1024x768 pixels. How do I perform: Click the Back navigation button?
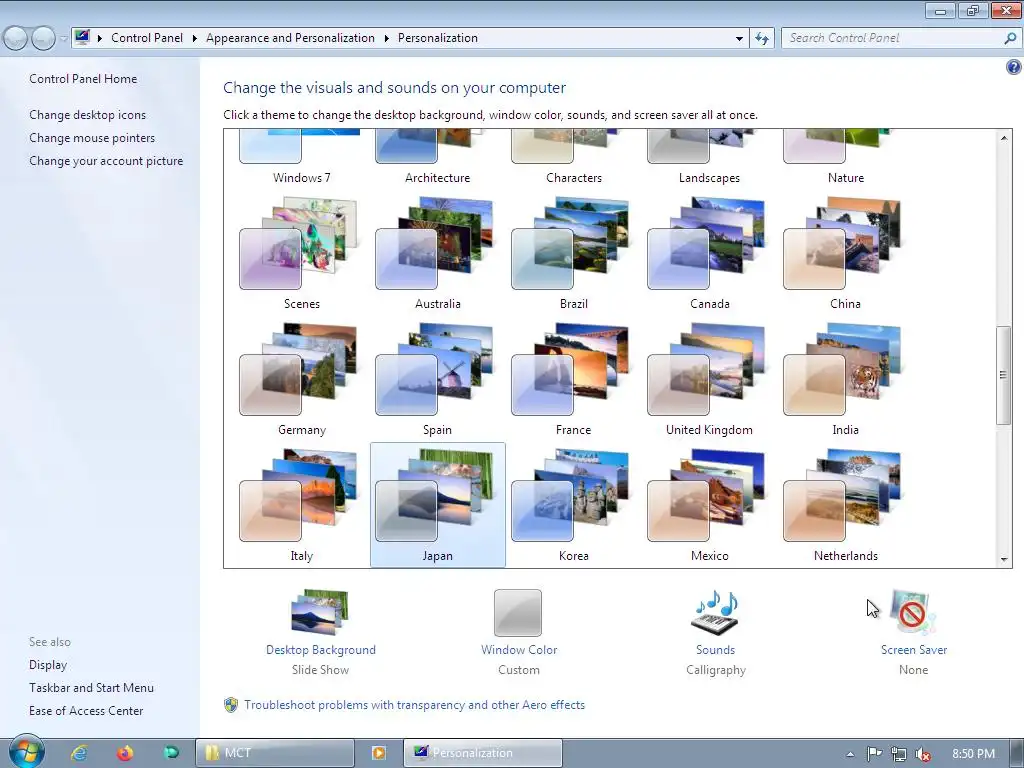click(16, 39)
